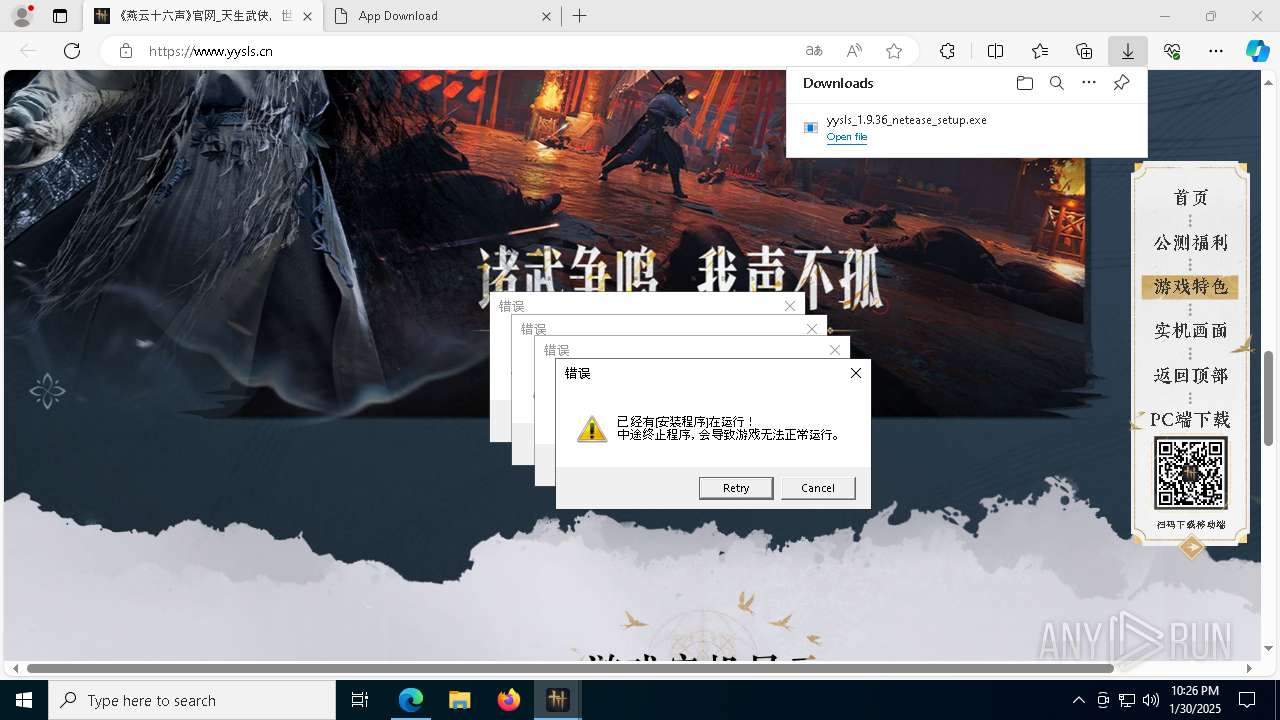Image resolution: width=1280 pixels, height=720 pixels.
Task: Open more options in Downloads panel
Action: pyautogui.click(x=1089, y=83)
